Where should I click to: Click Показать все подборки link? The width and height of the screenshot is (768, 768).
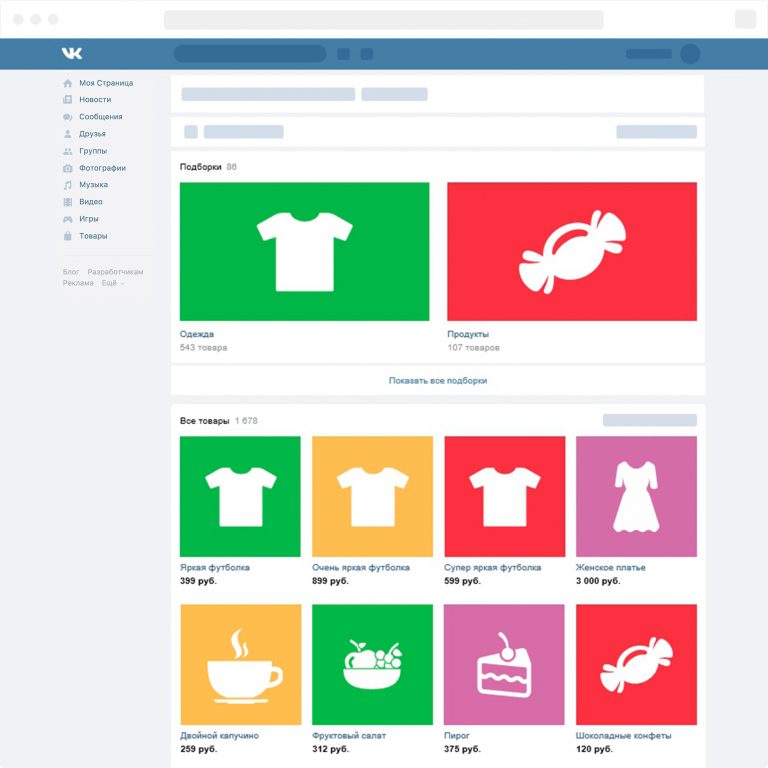437,381
